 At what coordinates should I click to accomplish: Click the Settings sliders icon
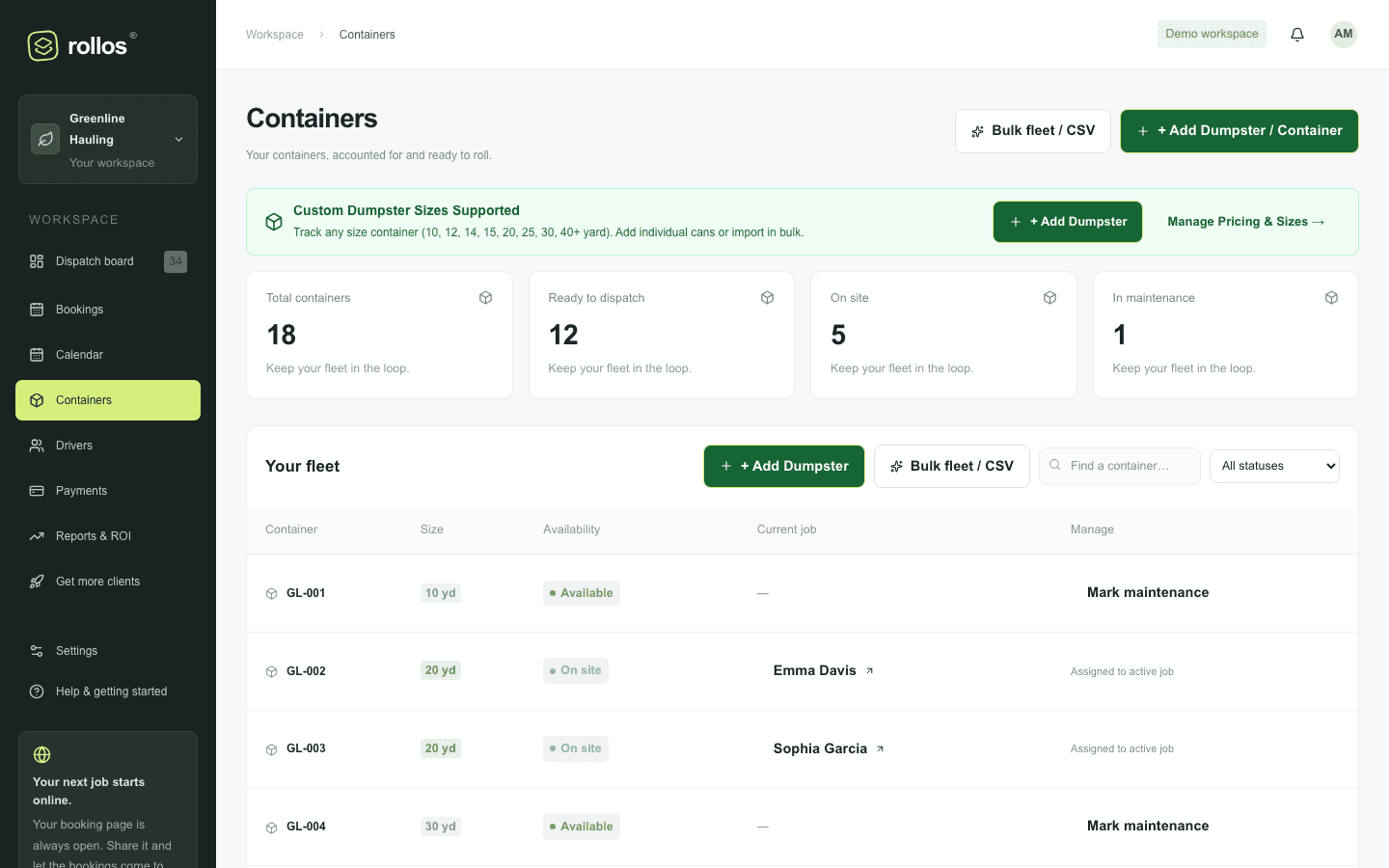coord(37,651)
